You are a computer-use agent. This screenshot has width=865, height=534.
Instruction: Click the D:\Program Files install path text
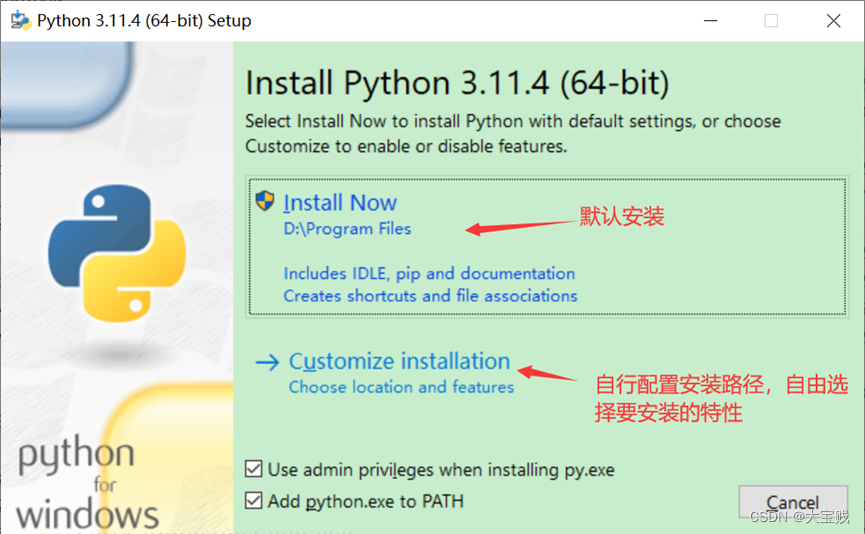tap(347, 228)
